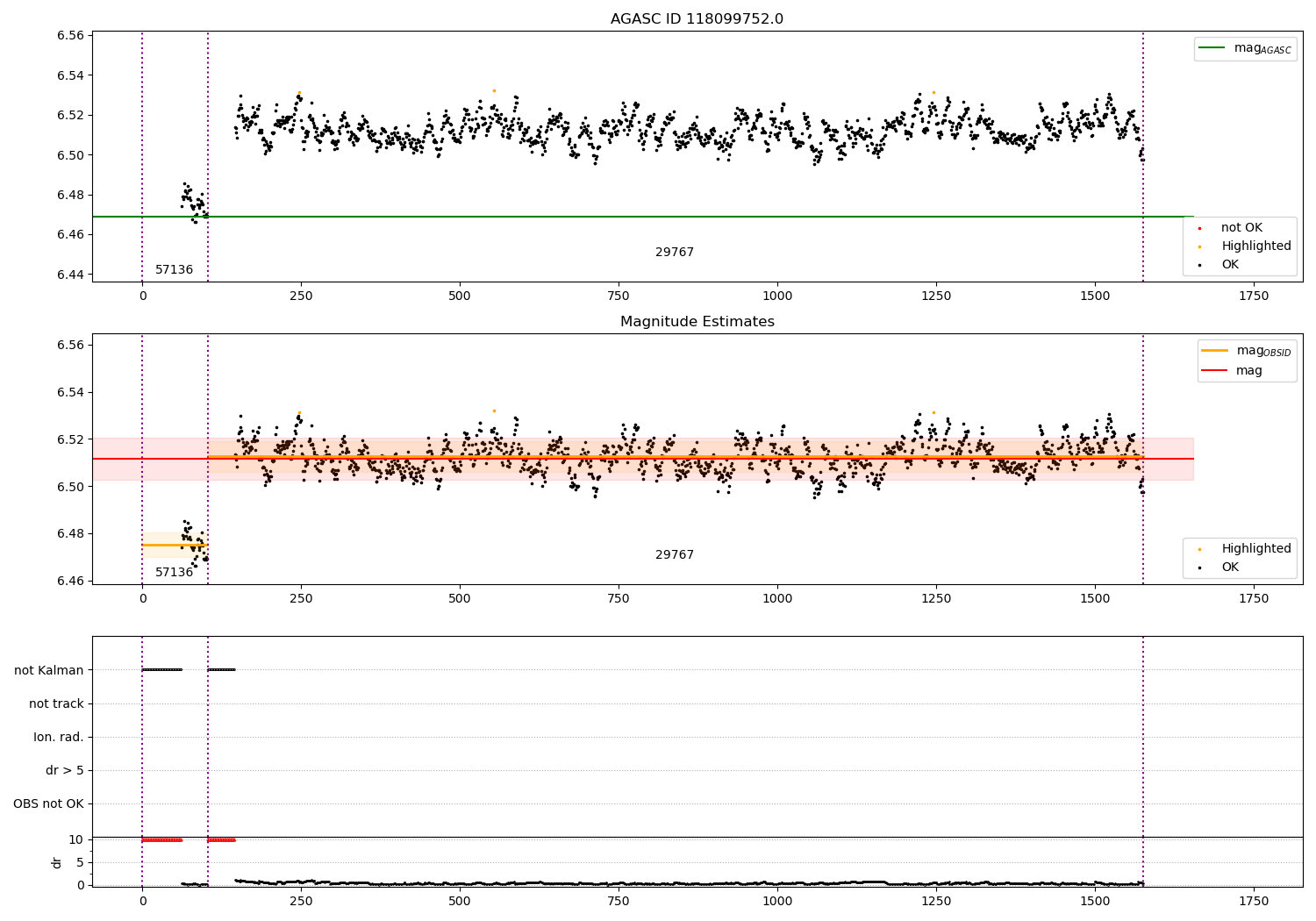Click the 6.56 tick label on middle plot
The height and width of the screenshot is (921, 1316).
[x=70, y=345]
